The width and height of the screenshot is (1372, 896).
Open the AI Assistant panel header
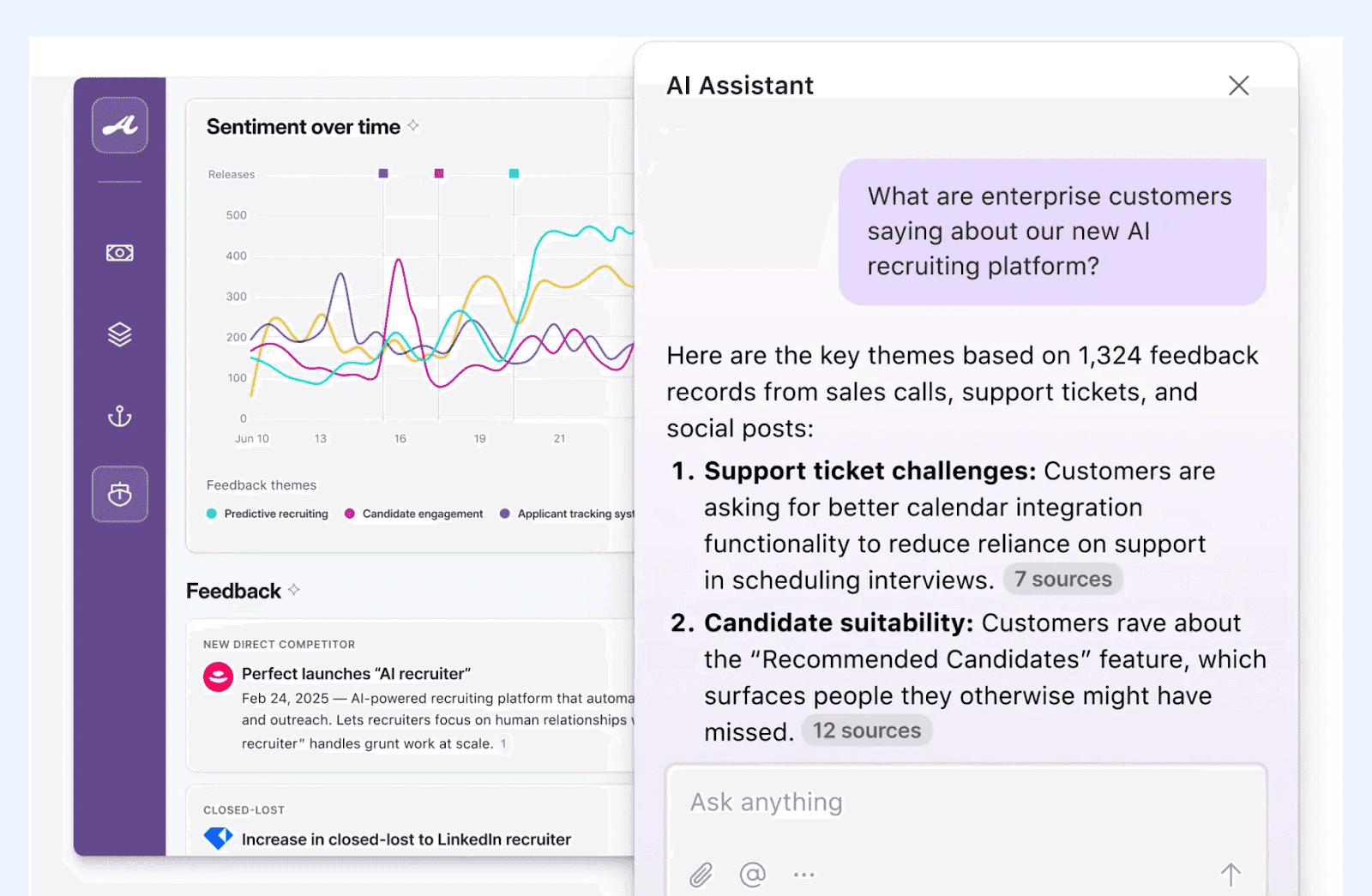pos(740,85)
